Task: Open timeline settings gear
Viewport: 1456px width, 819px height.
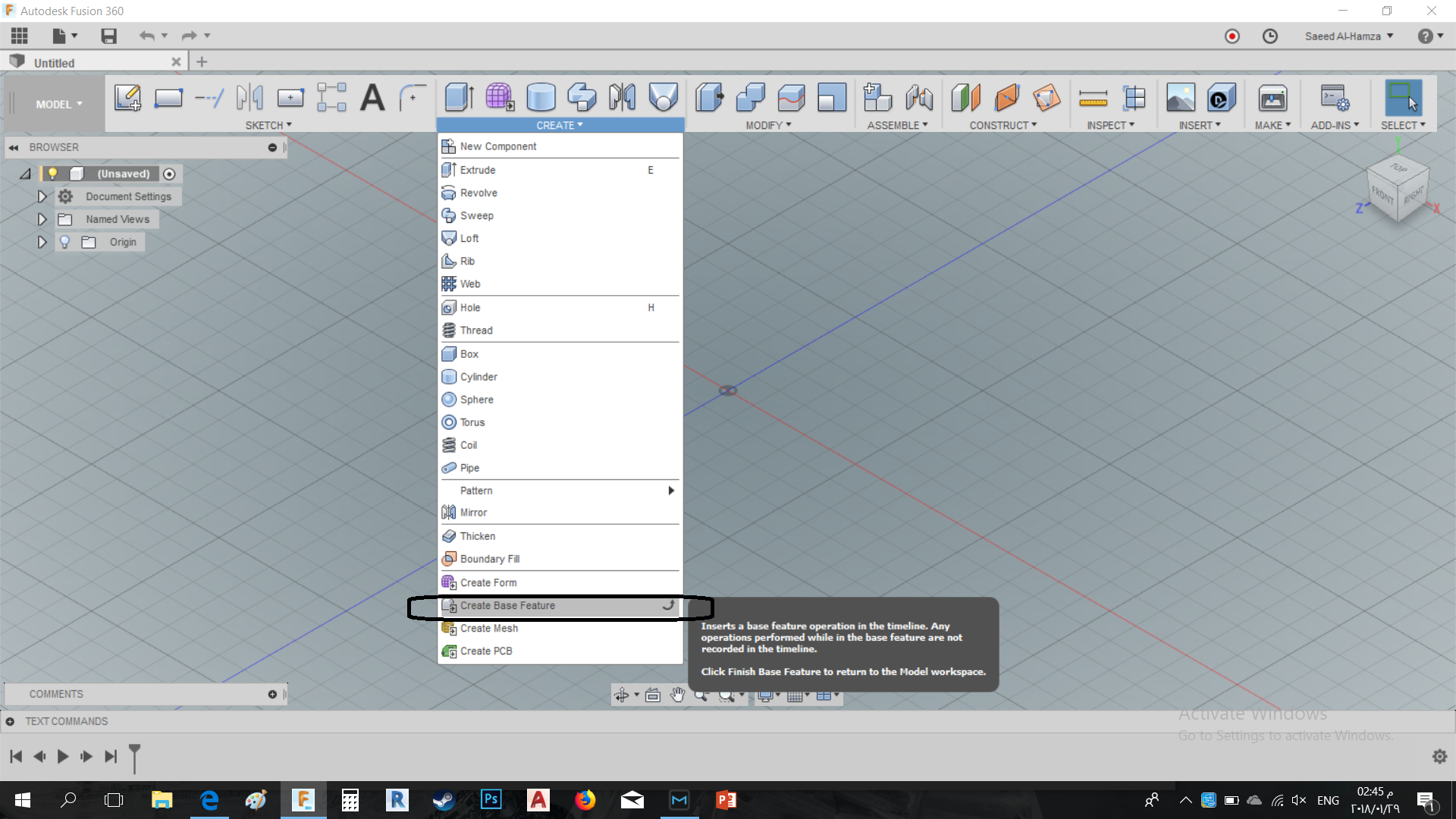Action: point(1439,756)
